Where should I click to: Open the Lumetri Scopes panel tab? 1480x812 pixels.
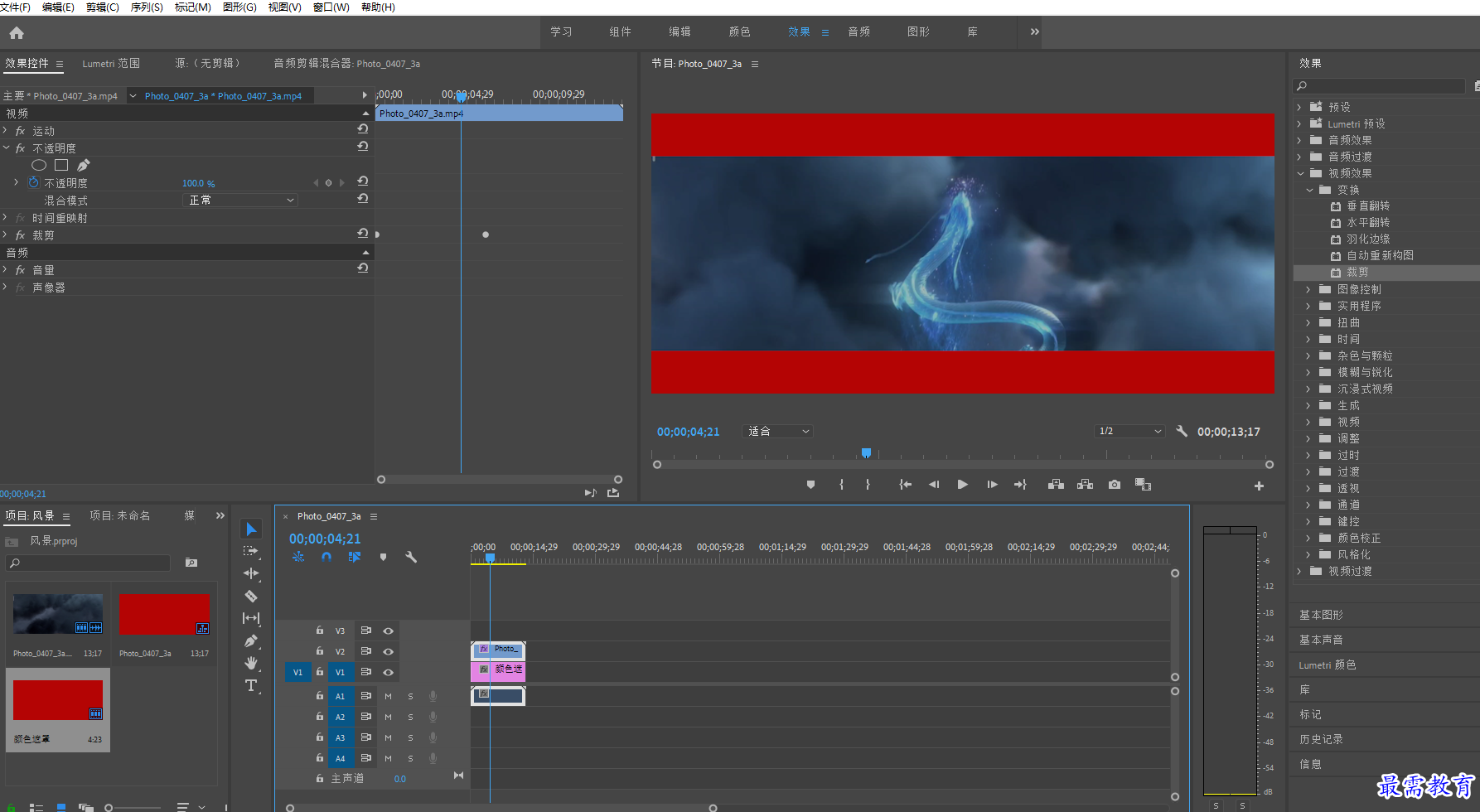[x=111, y=63]
